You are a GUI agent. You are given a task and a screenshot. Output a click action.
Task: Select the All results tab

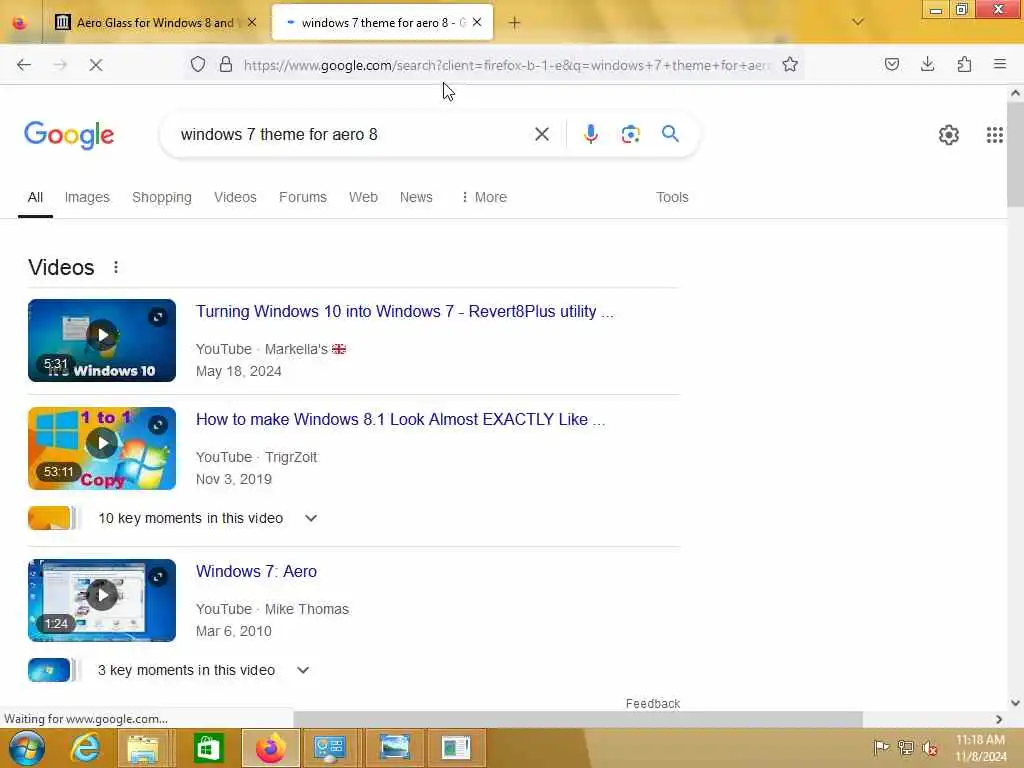click(35, 197)
